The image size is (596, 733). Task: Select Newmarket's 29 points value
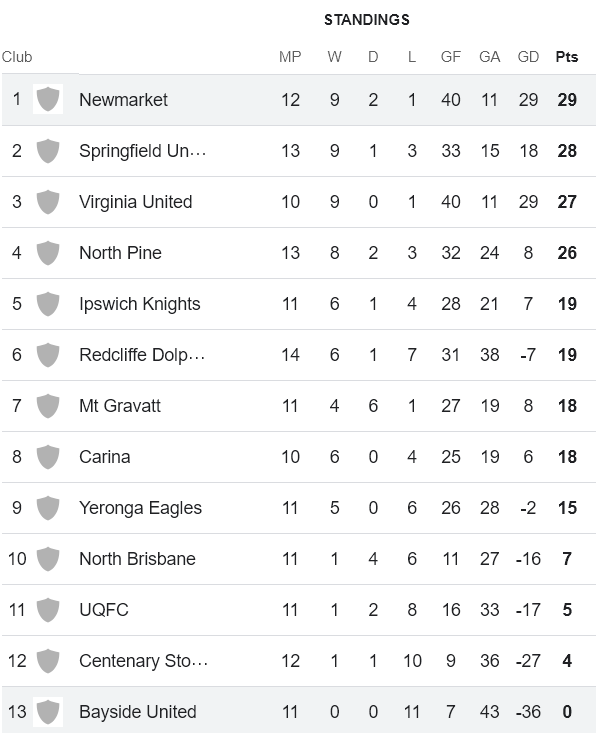click(567, 100)
